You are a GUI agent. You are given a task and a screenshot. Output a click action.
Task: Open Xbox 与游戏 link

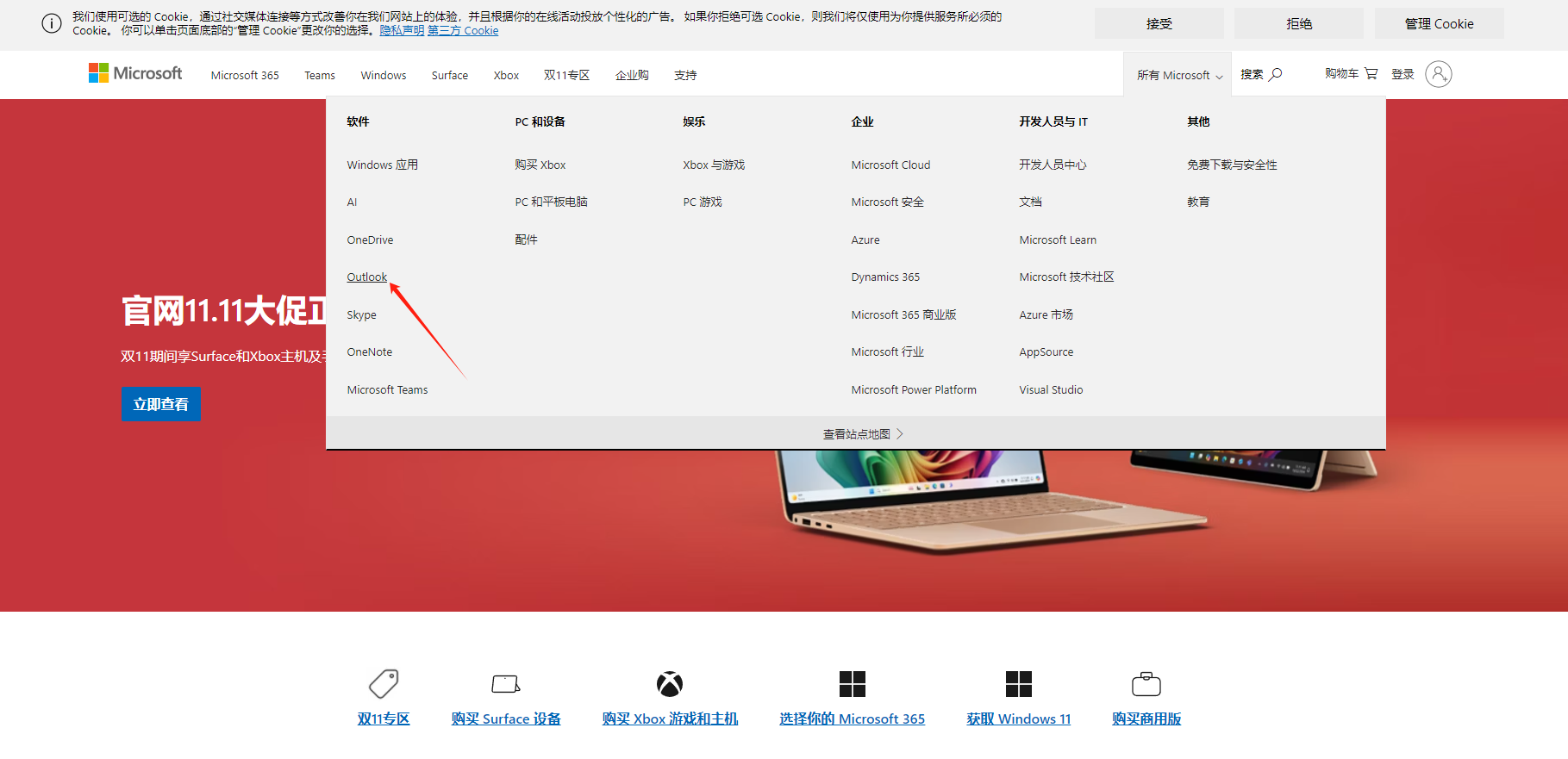[x=714, y=165]
